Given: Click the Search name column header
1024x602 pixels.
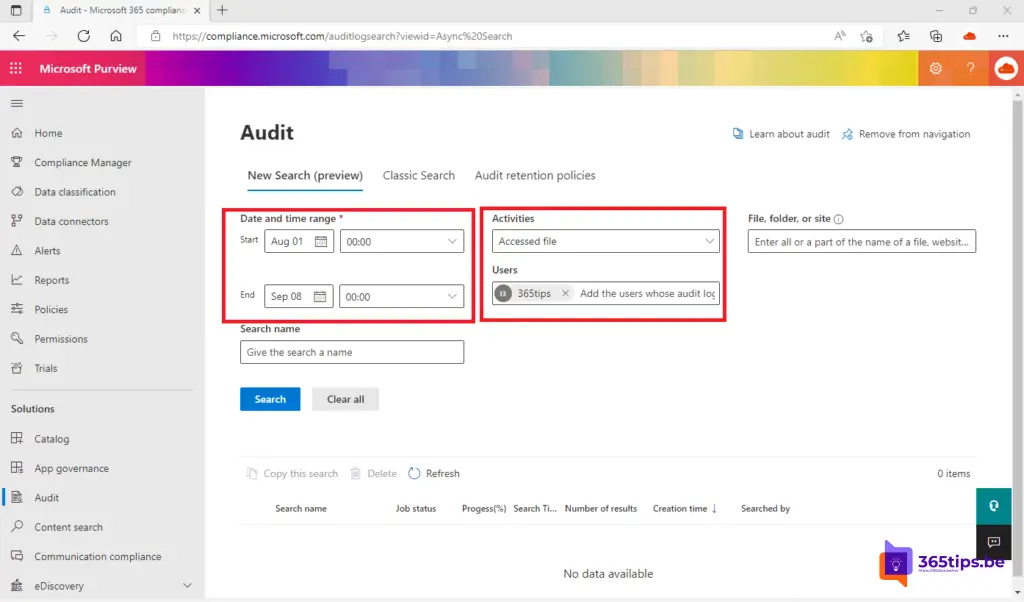Looking at the screenshot, I should click(301, 509).
